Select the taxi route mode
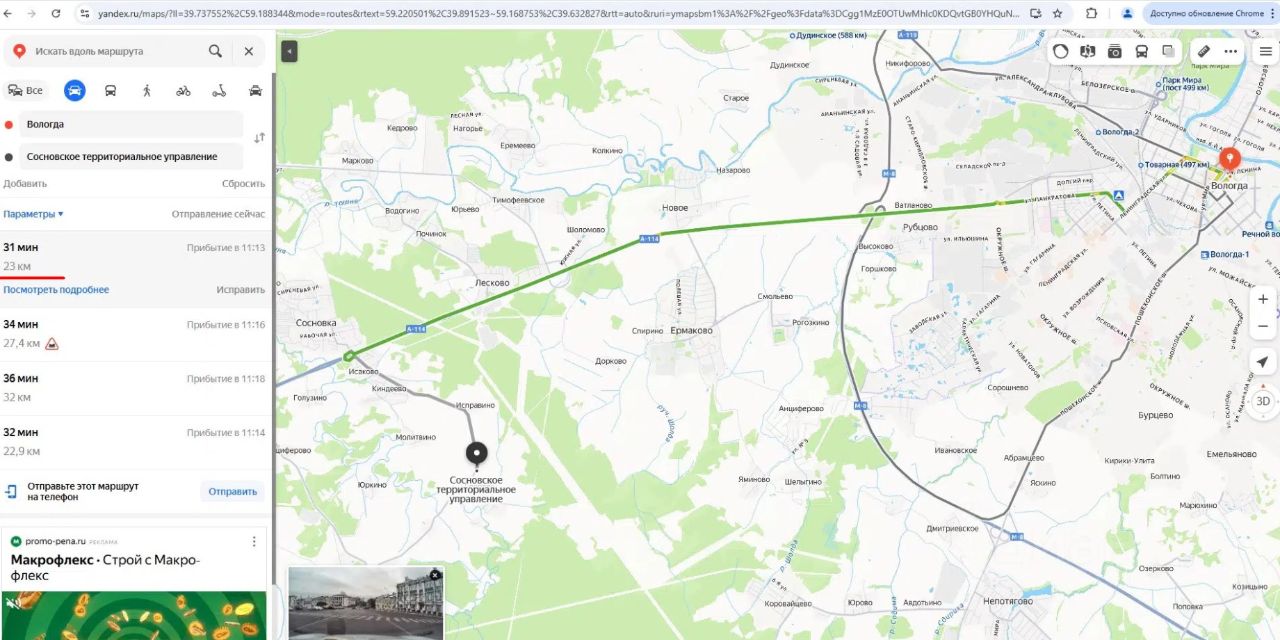The width and height of the screenshot is (1280, 640). pos(255,90)
